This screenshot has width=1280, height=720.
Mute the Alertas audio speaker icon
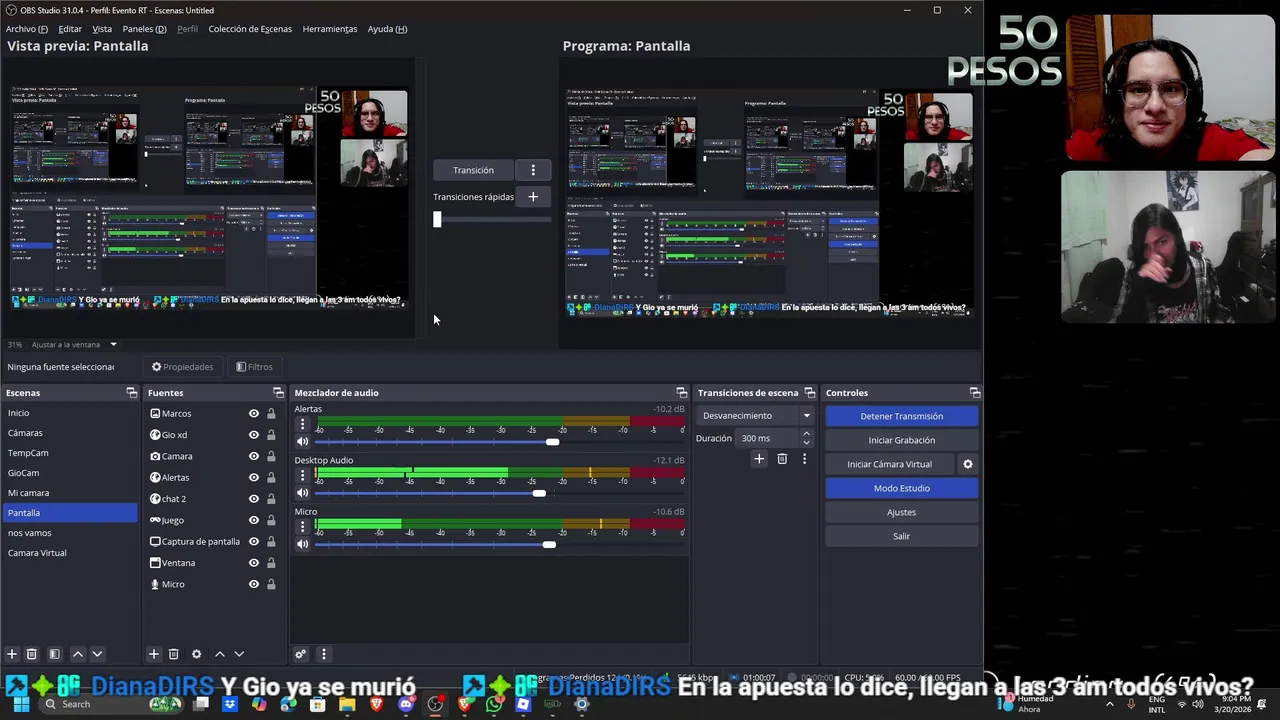pos(302,441)
